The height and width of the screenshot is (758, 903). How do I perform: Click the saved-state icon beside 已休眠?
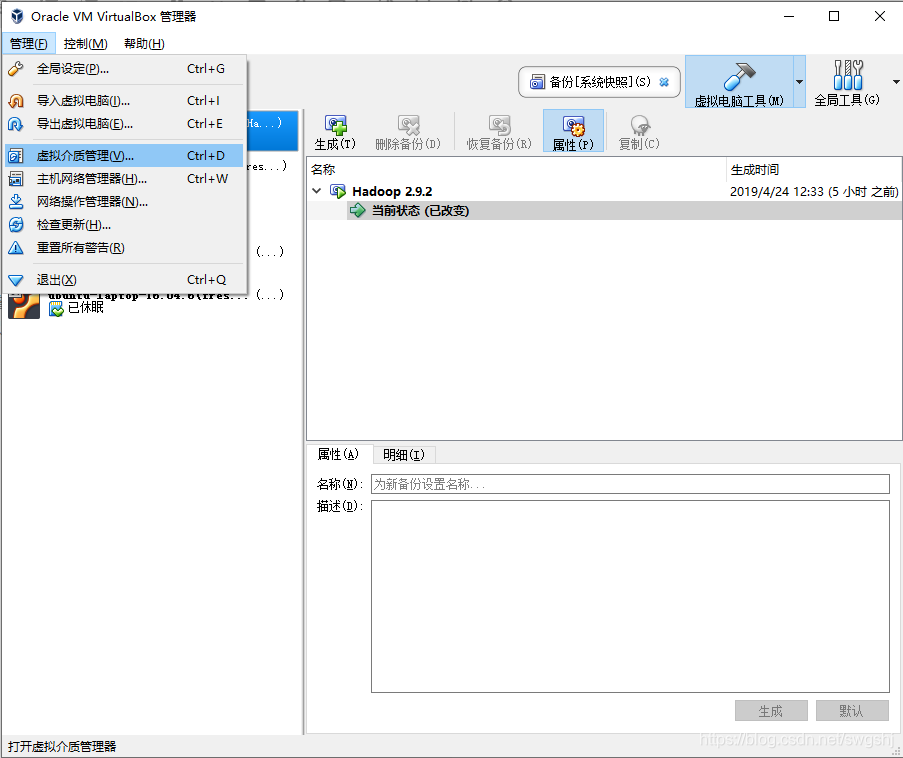click(56, 309)
